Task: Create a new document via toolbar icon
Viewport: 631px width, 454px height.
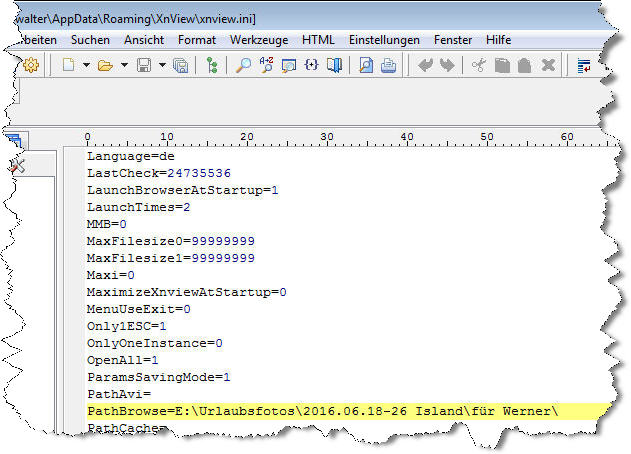Action: (67, 66)
